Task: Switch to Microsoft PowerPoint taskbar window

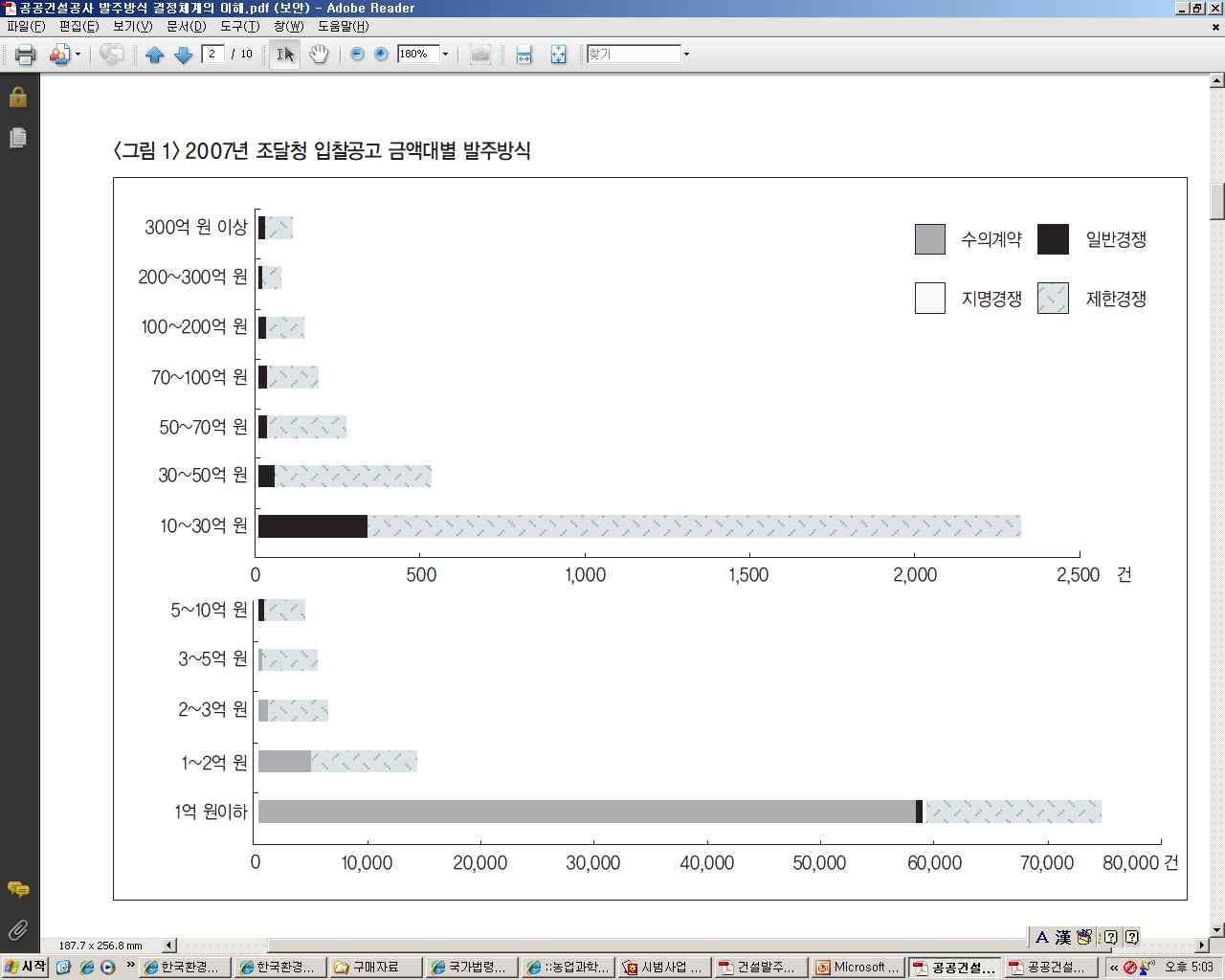Action: [857, 968]
